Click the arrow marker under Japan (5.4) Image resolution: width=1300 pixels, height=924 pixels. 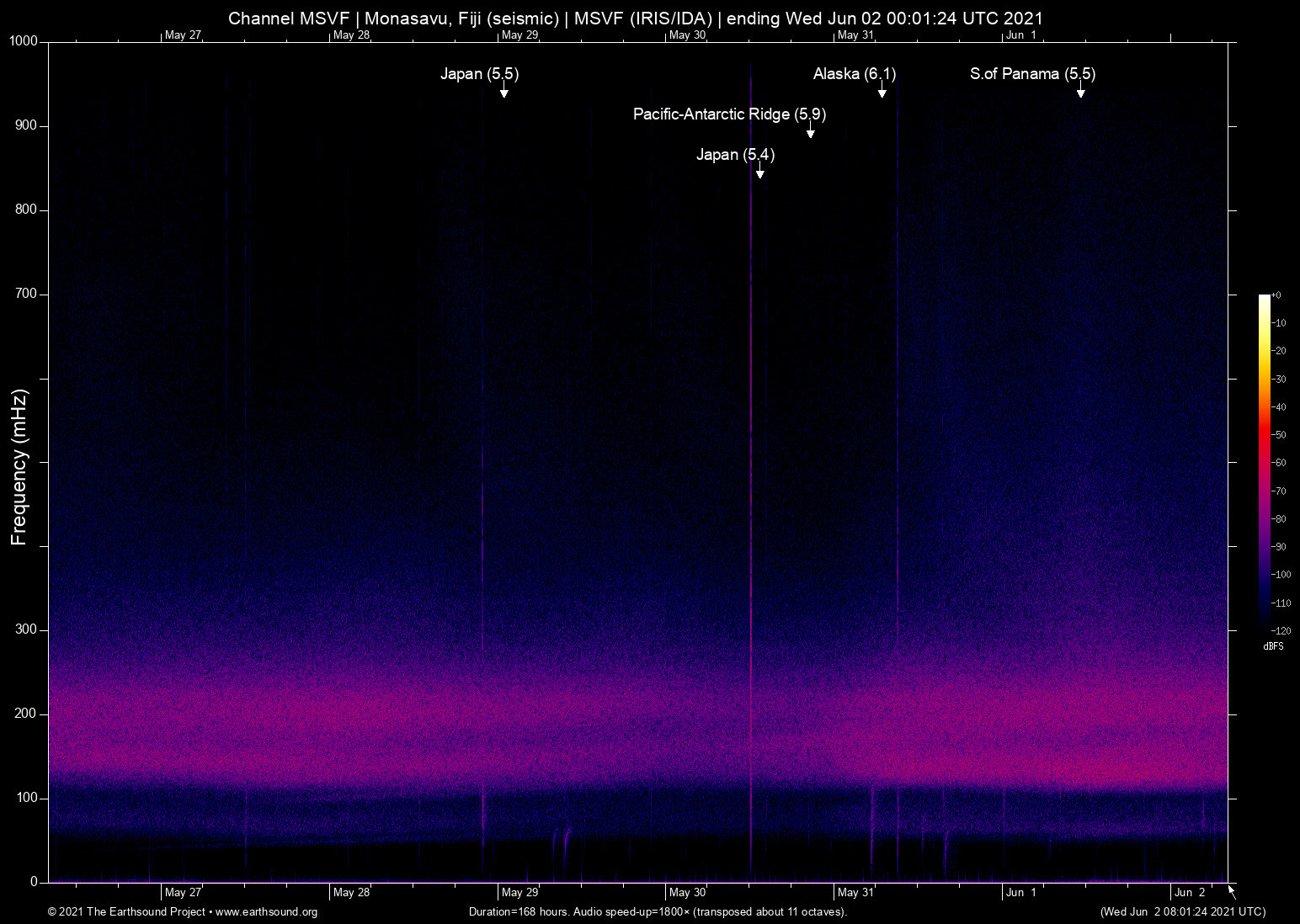pyautogui.click(x=759, y=172)
